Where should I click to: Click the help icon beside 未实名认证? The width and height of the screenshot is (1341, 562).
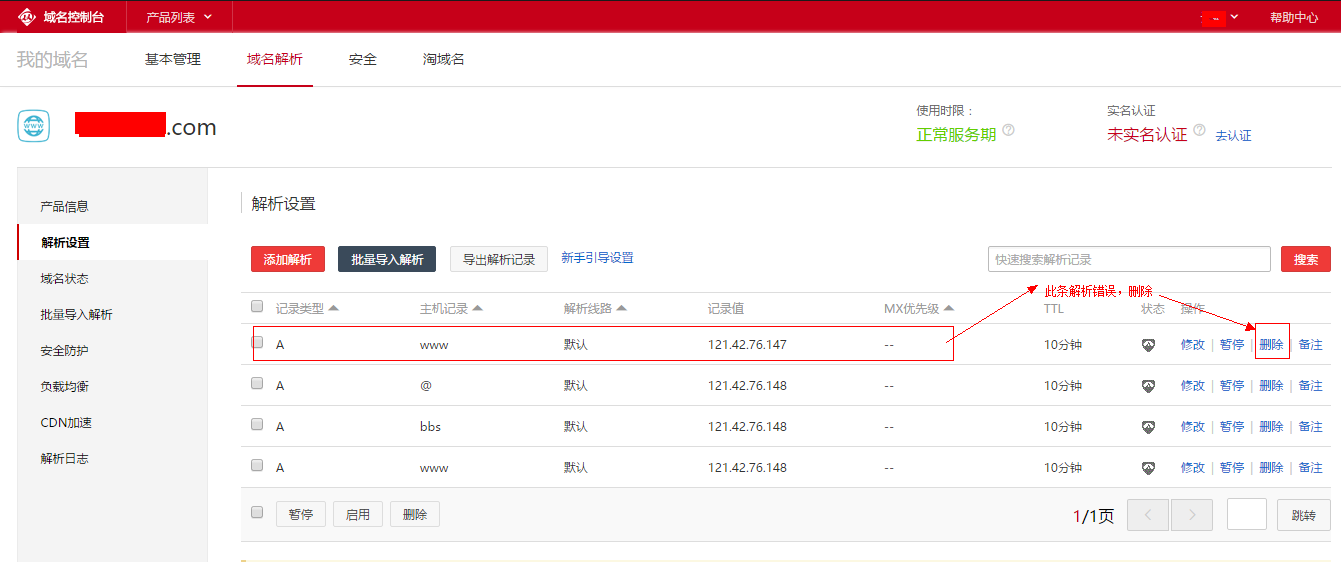pyautogui.click(x=1198, y=132)
